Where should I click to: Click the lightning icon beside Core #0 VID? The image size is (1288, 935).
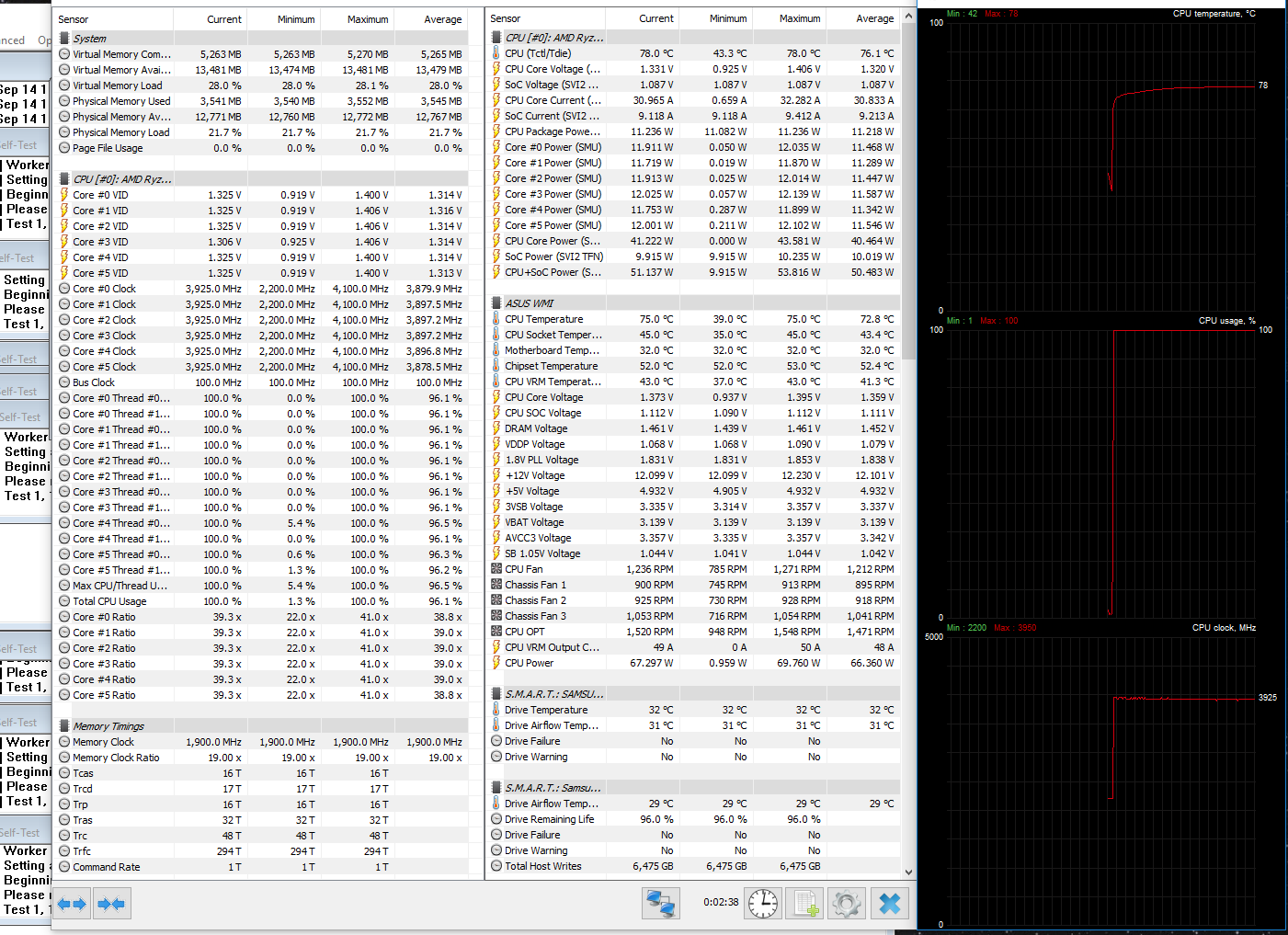64,195
